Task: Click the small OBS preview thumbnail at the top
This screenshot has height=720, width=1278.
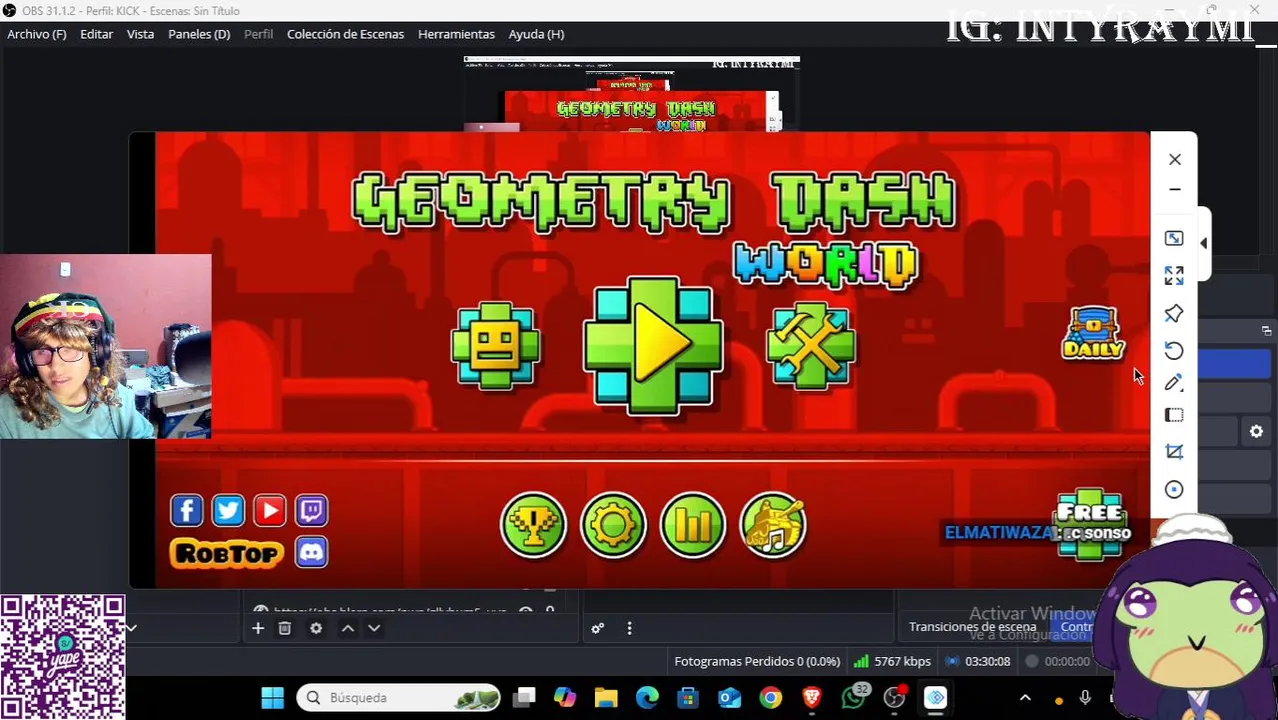Action: click(x=632, y=94)
